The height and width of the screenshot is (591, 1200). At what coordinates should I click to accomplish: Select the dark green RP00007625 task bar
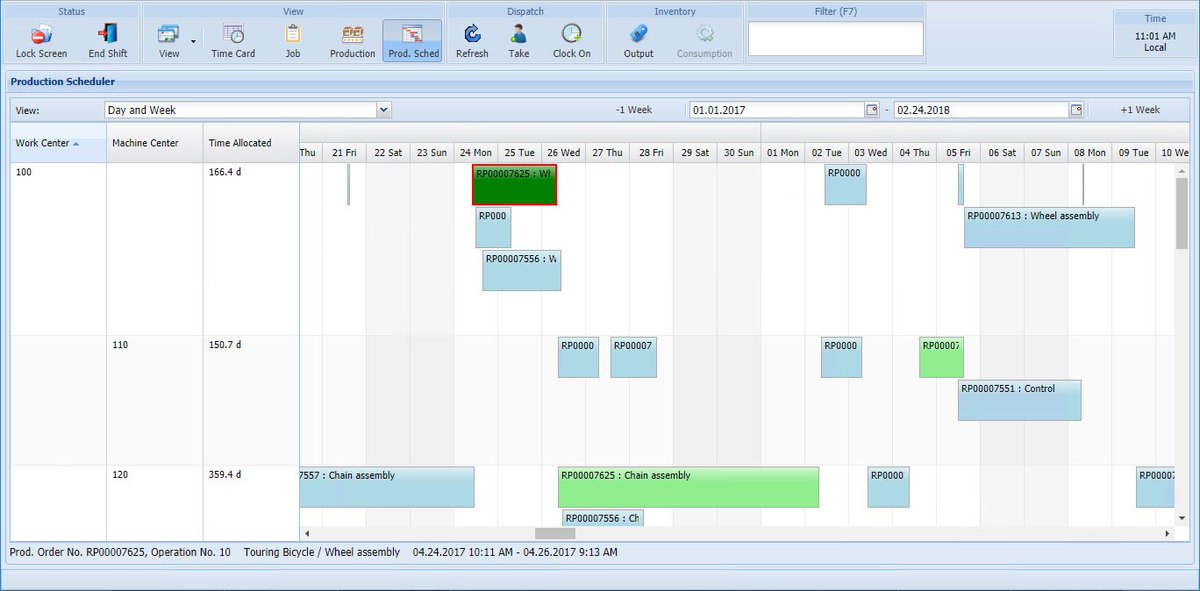514,185
